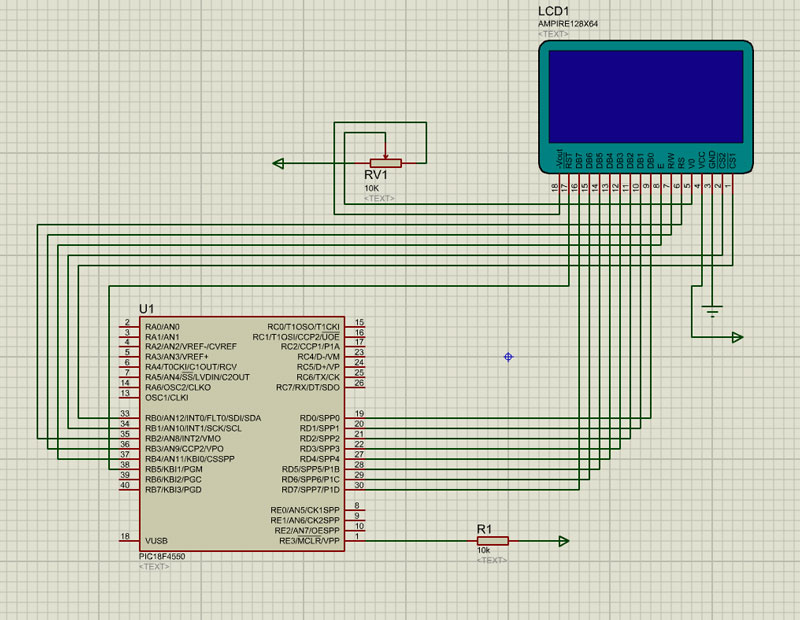Viewport: 800px width, 620px height.
Task: Click pin RE0/AN5/CK1SPP
Action: [x=305, y=510]
